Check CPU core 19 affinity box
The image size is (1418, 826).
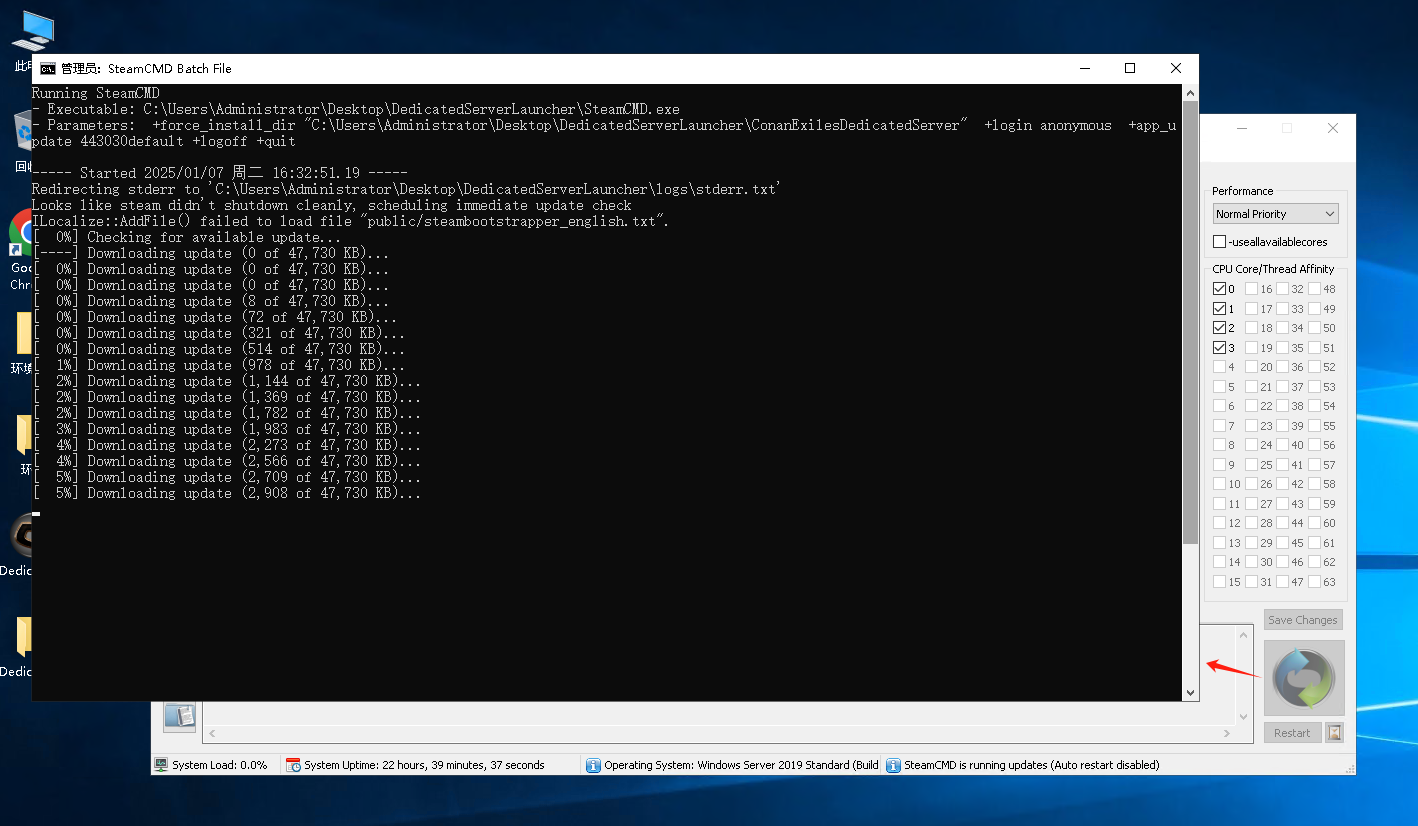point(1251,348)
